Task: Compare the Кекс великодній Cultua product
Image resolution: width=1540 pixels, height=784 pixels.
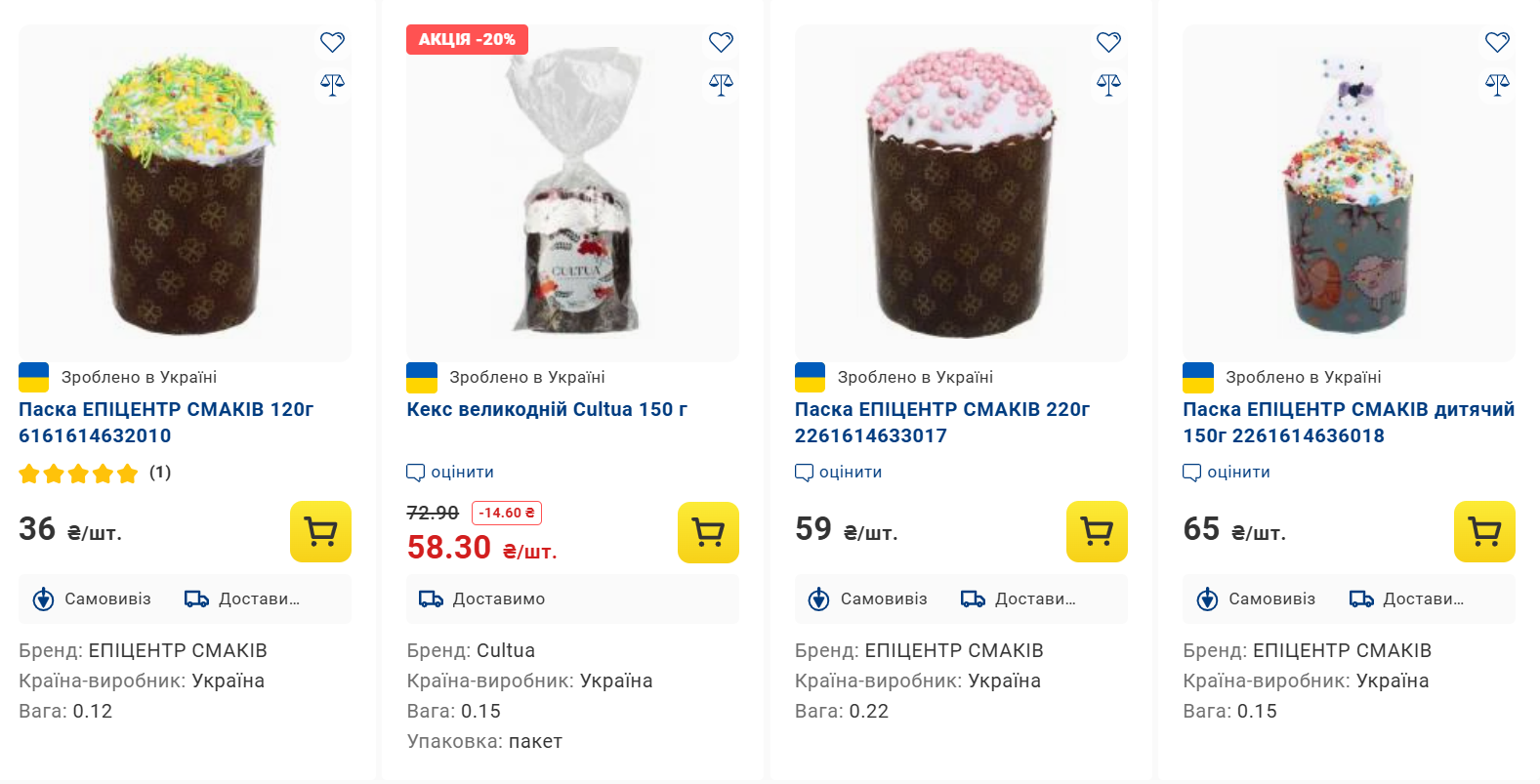Action: tap(721, 85)
